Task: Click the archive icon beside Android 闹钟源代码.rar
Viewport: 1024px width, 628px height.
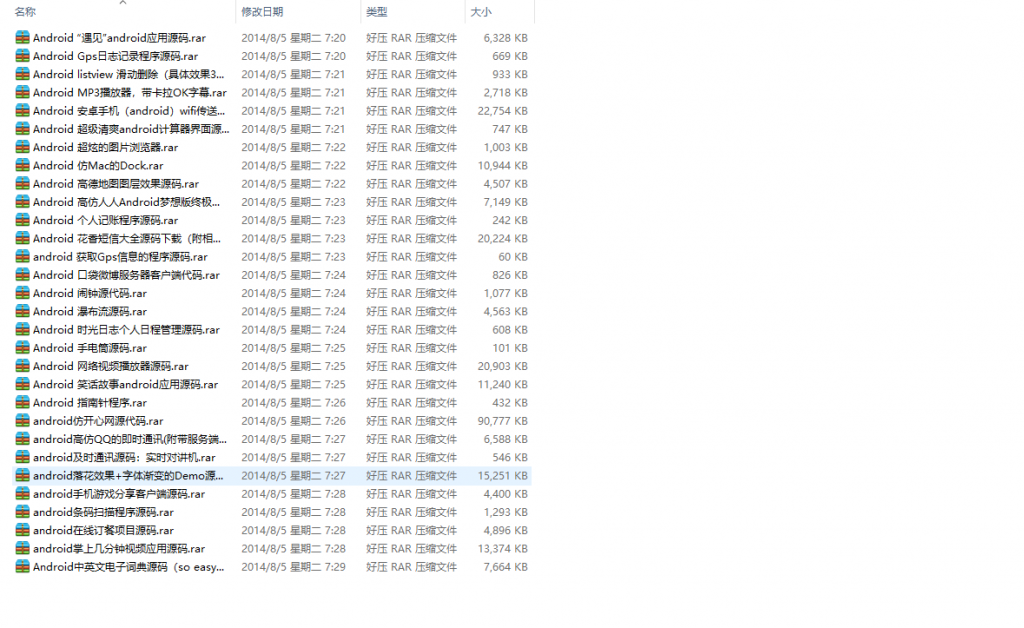Action: [x=22, y=294]
